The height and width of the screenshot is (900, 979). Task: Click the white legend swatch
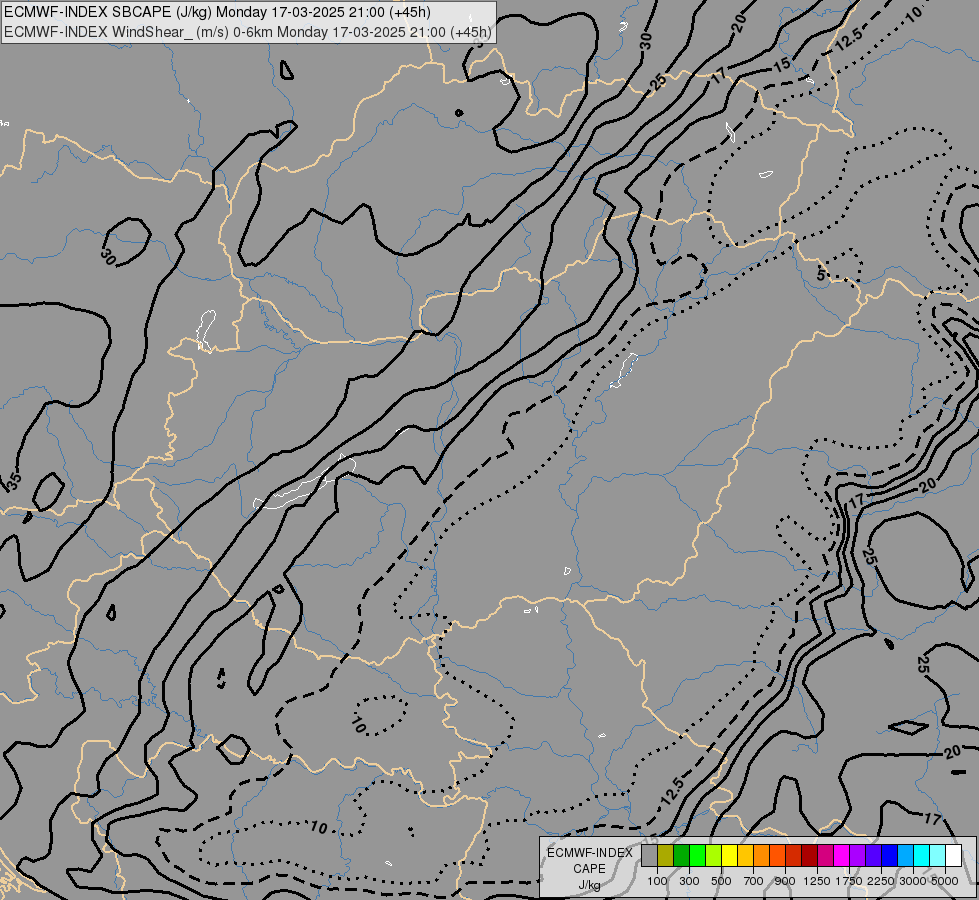click(x=953, y=856)
